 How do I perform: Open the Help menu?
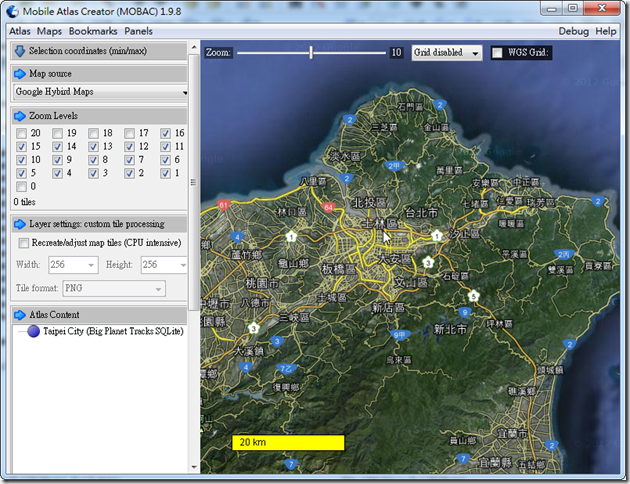(x=605, y=31)
